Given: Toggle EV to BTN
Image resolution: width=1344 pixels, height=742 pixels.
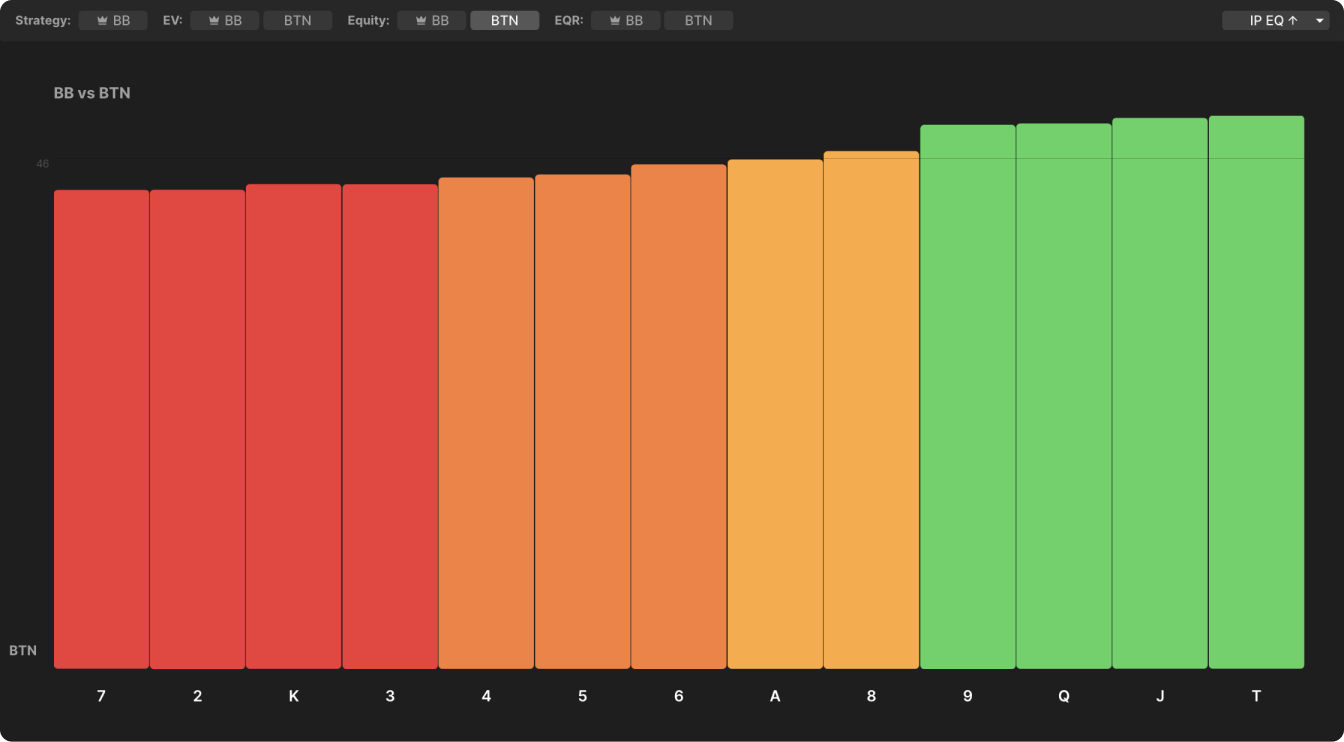Looking at the screenshot, I should click(x=297, y=20).
